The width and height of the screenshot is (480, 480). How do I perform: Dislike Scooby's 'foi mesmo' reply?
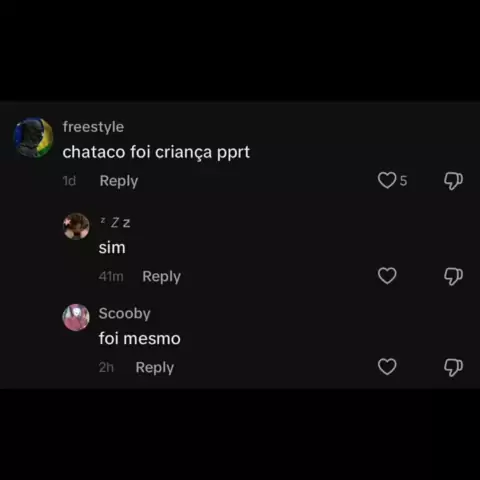click(x=453, y=367)
